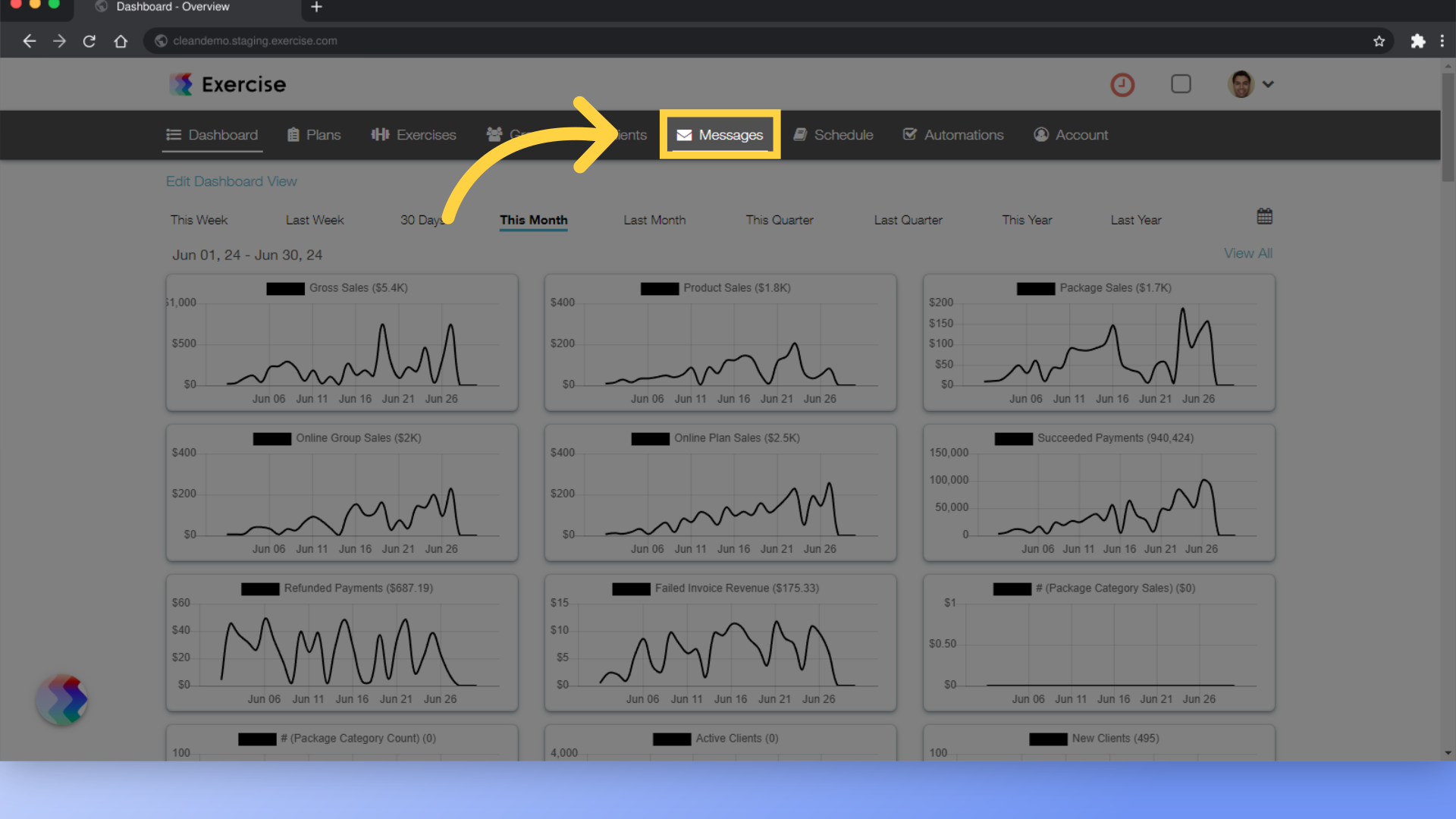
Task: Click the square checkbox icon in header
Action: 1181,83
